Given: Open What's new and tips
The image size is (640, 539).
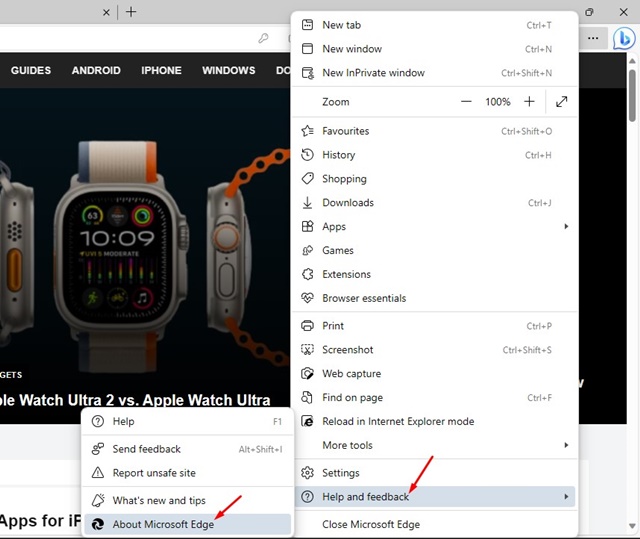Looking at the screenshot, I should pyautogui.click(x=188, y=500).
